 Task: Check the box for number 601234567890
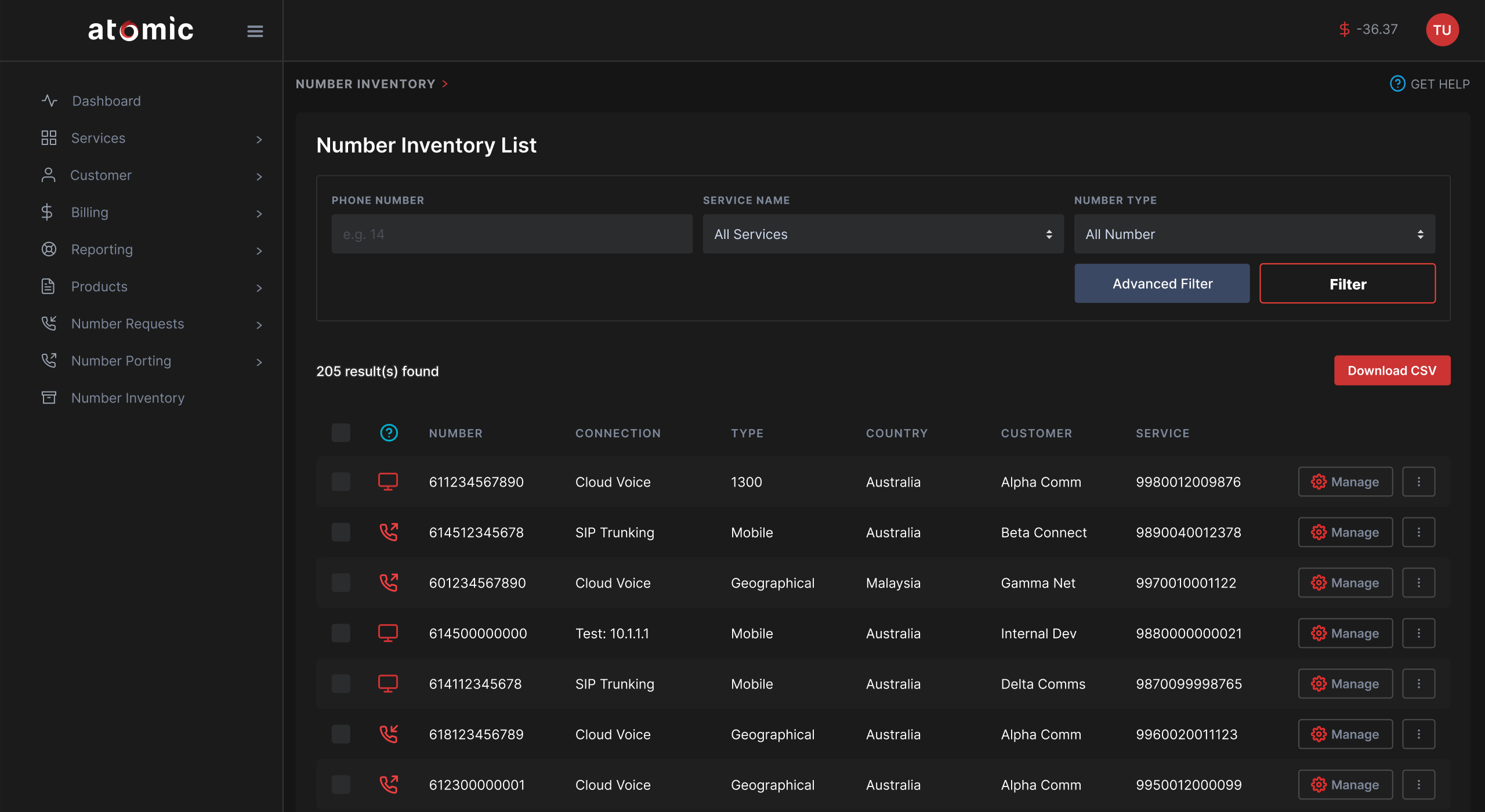[x=341, y=582]
